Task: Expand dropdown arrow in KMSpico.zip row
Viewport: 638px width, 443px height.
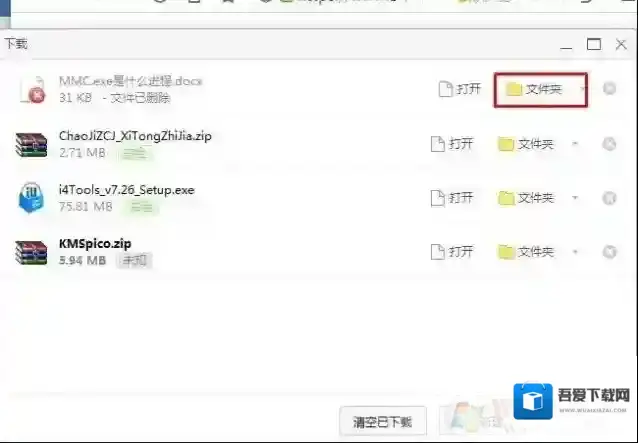Action: tap(575, 252)
